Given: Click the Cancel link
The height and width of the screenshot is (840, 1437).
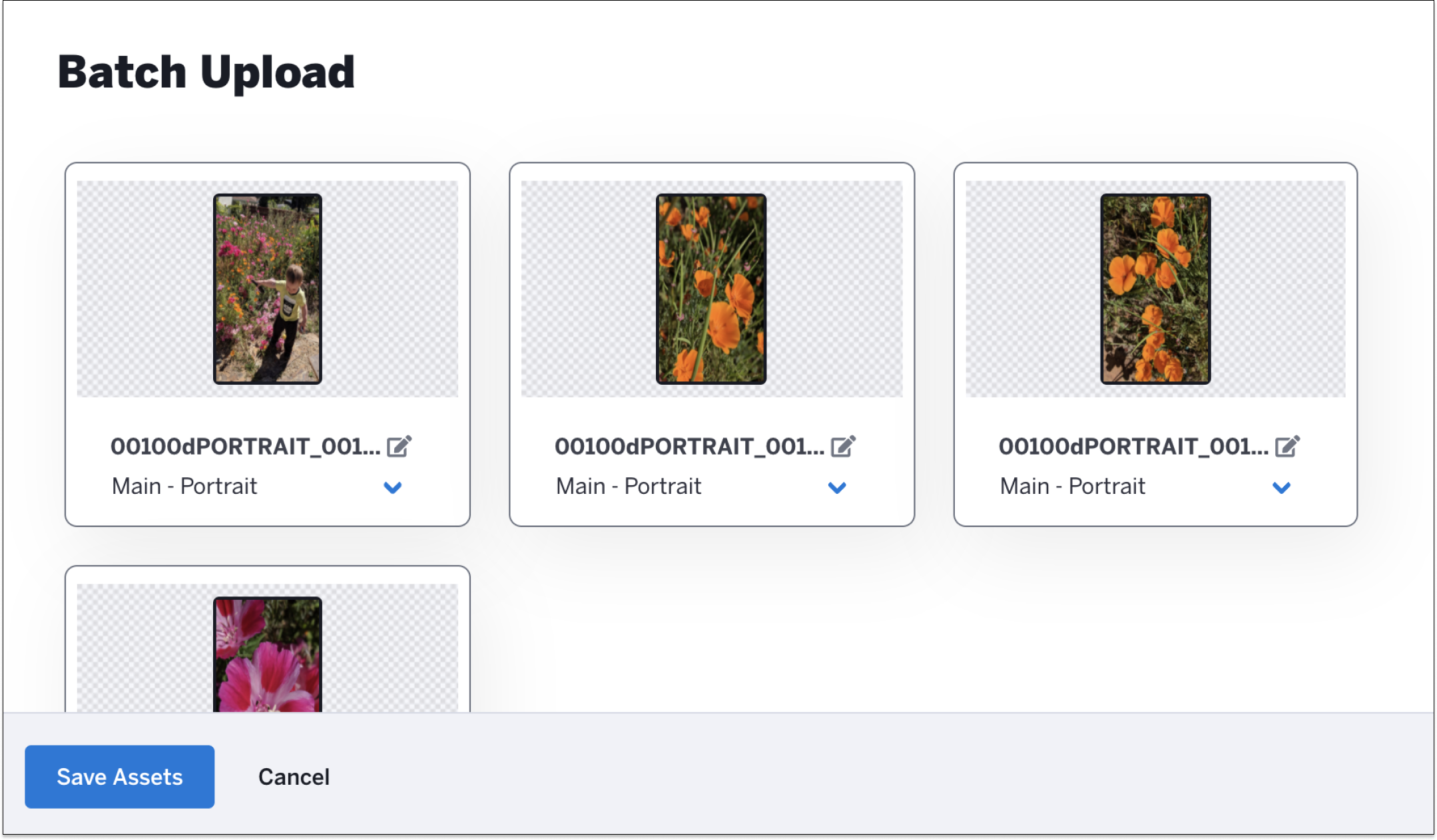Looking at the screenshot, I should (294, 777).
